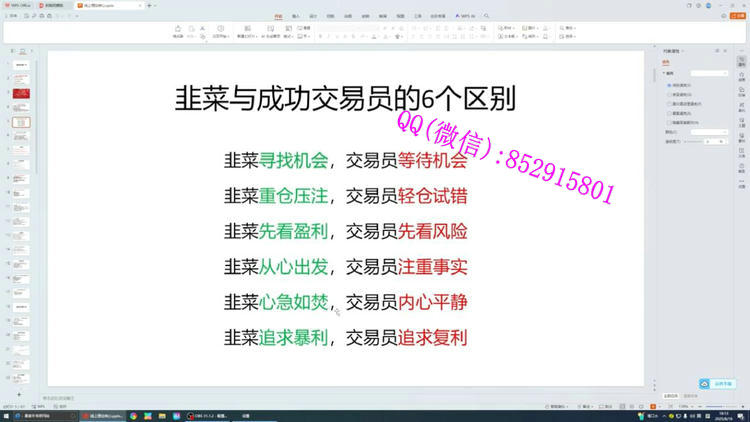Select the red slide thumbnail in the slide panel

20,93
